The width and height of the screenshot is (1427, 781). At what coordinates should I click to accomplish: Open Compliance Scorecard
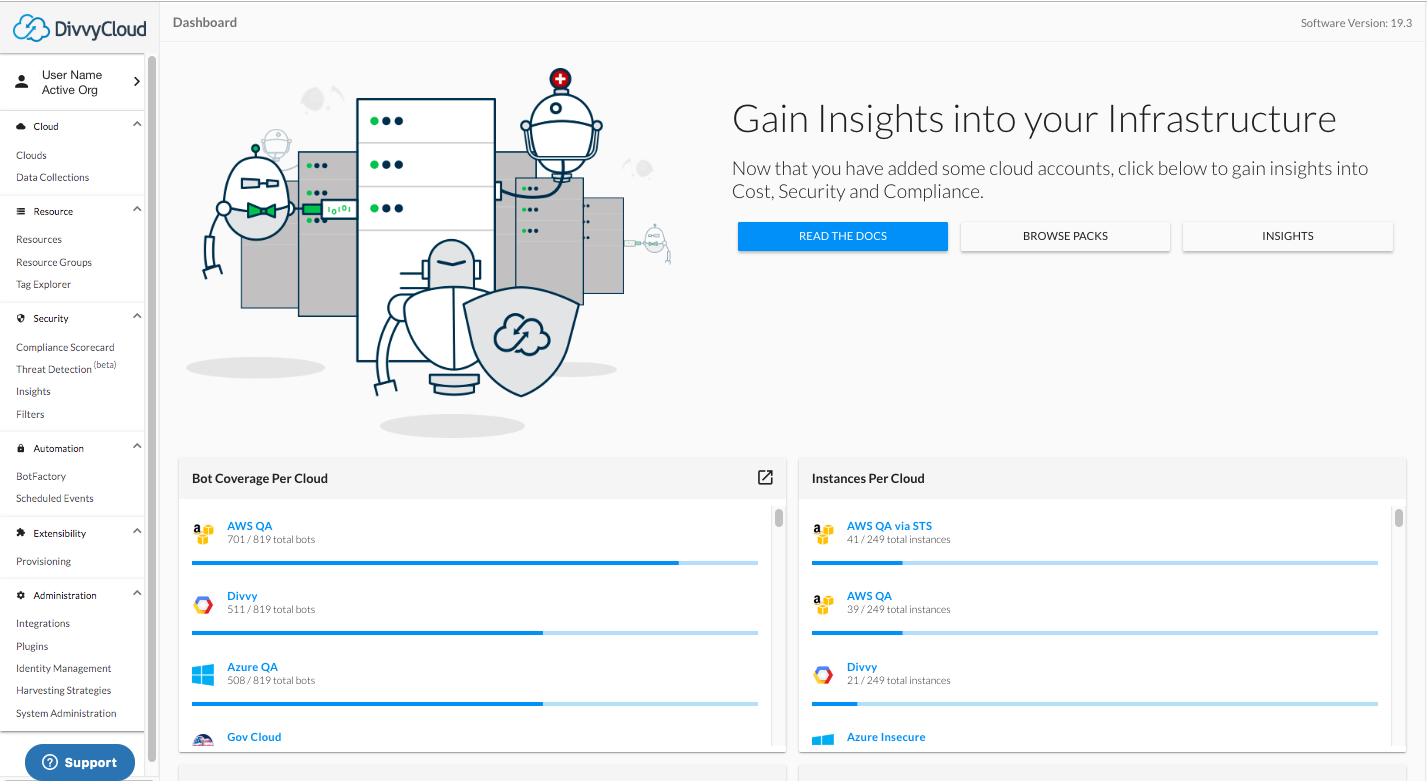(65, 348)
